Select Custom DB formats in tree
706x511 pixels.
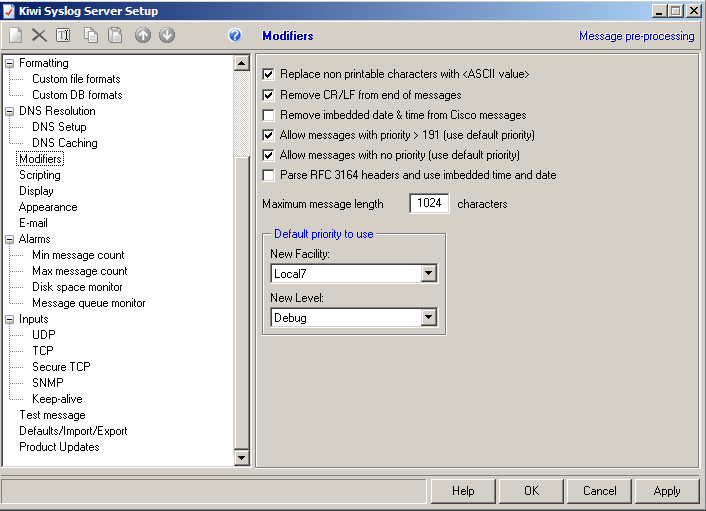coord(77,95)
